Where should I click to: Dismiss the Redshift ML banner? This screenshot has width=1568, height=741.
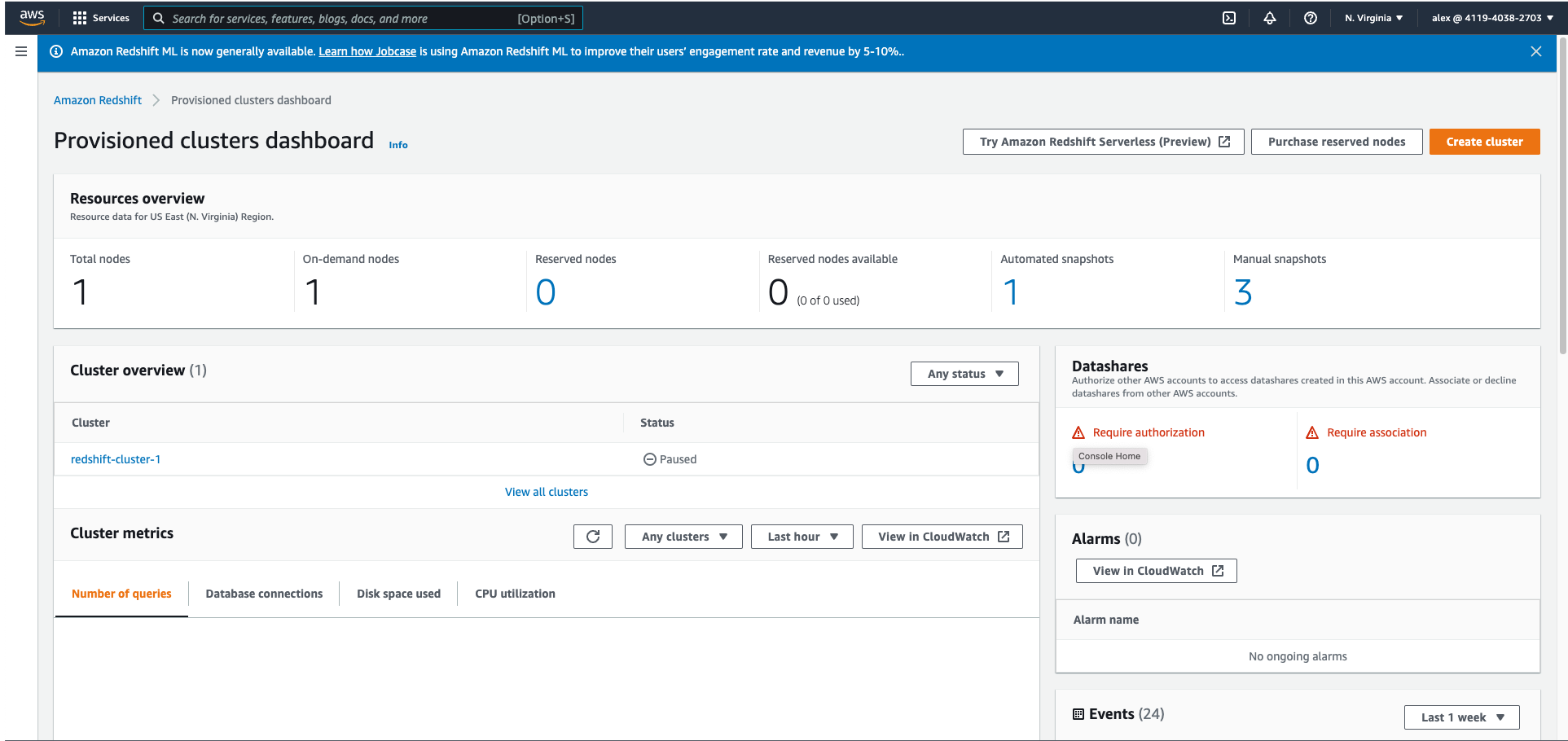(1536, 51)
